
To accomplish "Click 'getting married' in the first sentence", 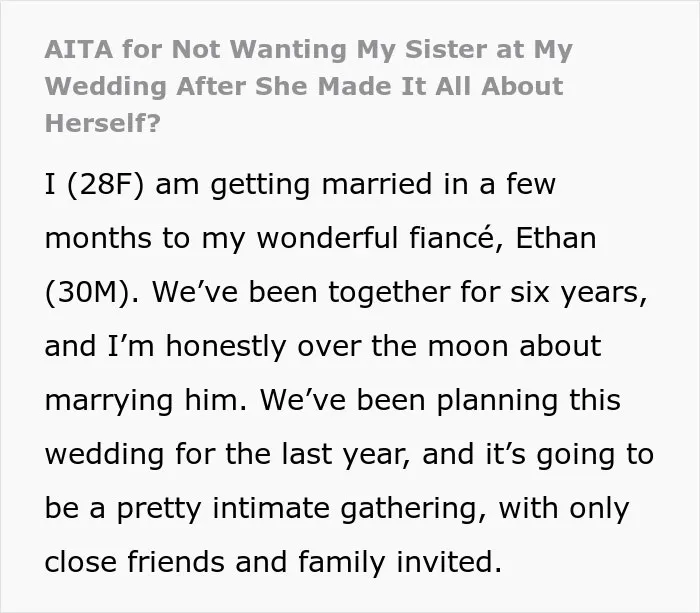I will click(321, 185).
